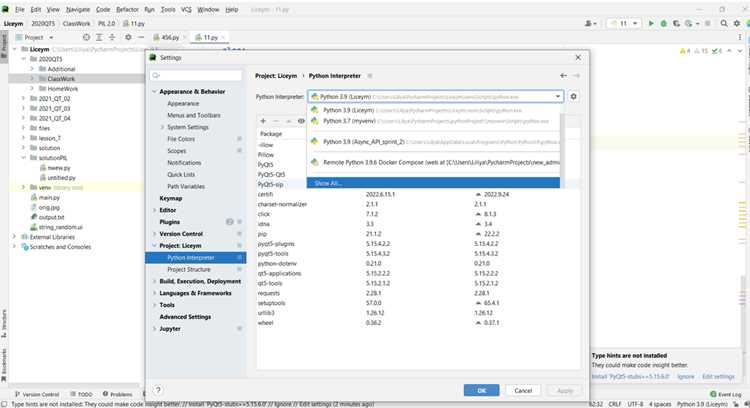Open the Refactor menu
This screenshot has width=750, height=408.
tap(127, 10)
